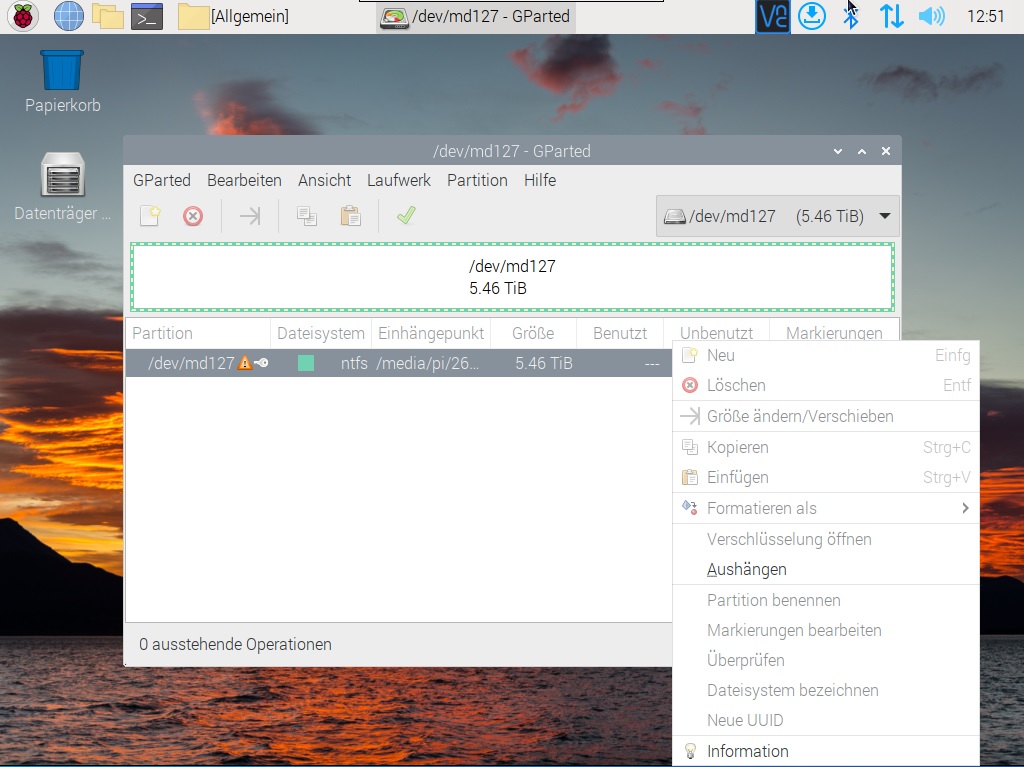
Task: Sort by the Größe column header
Action: click(x=533, y=333)
